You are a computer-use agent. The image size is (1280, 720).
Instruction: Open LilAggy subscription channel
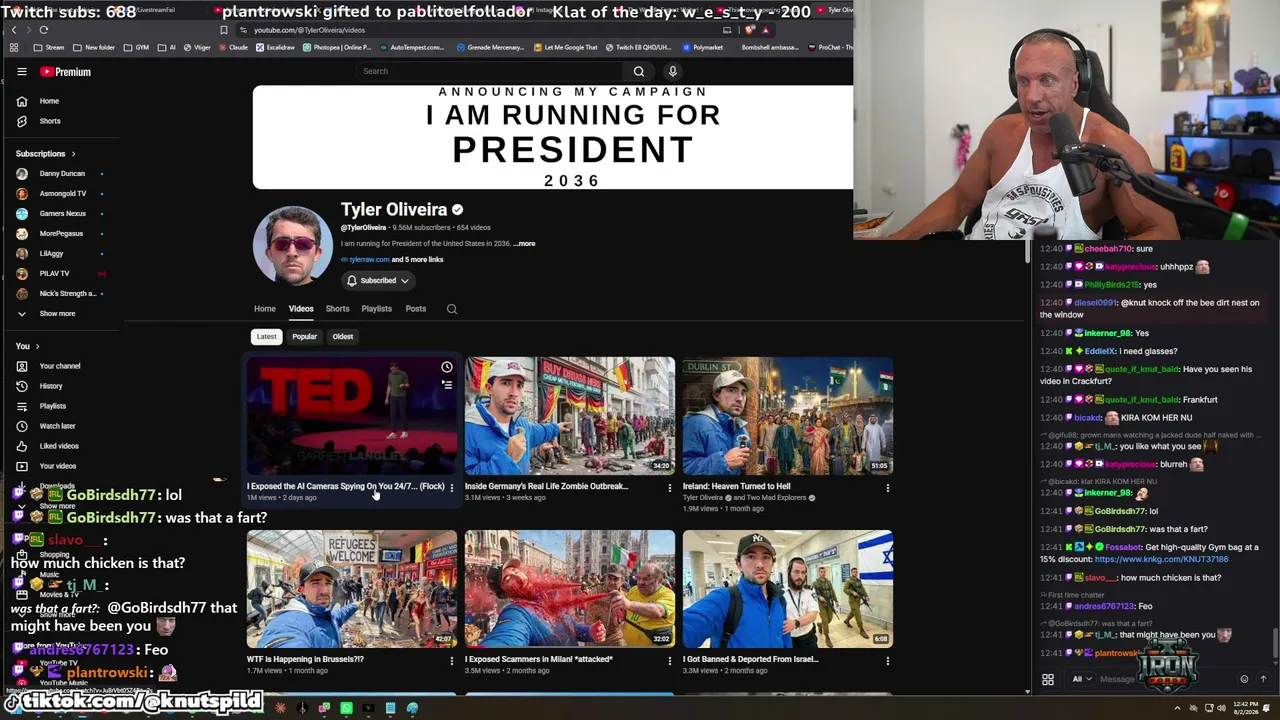click(52, 254)
